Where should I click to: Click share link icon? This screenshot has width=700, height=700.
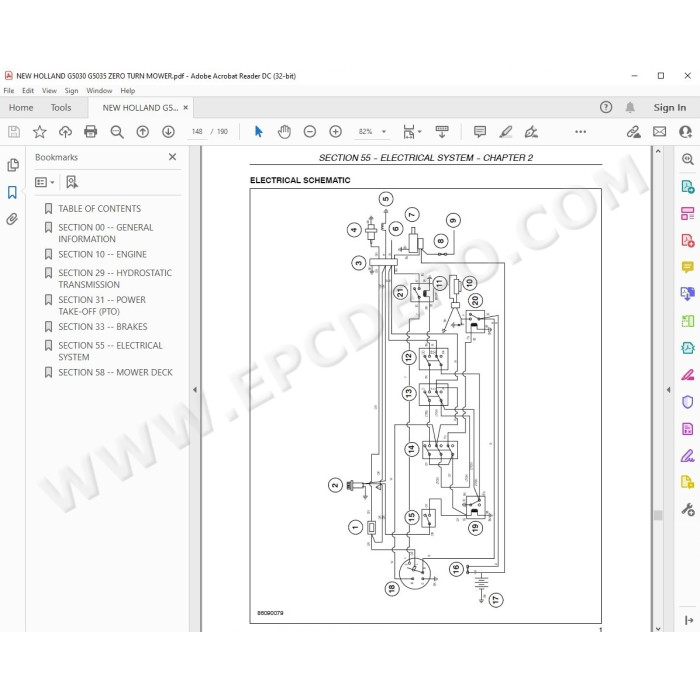click(x=633, y=132)
